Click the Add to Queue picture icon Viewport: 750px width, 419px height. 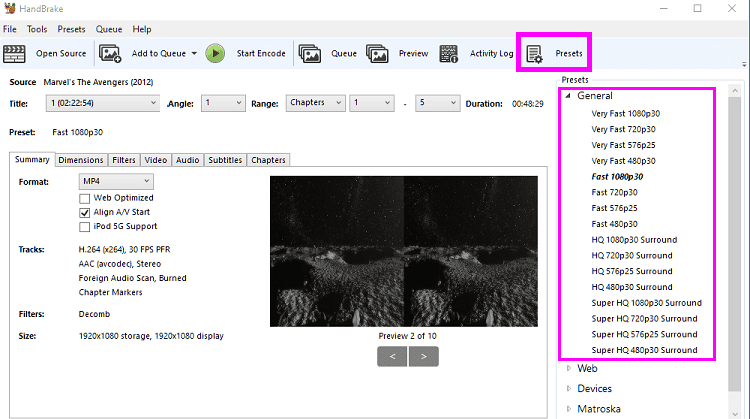pos(110,54)
